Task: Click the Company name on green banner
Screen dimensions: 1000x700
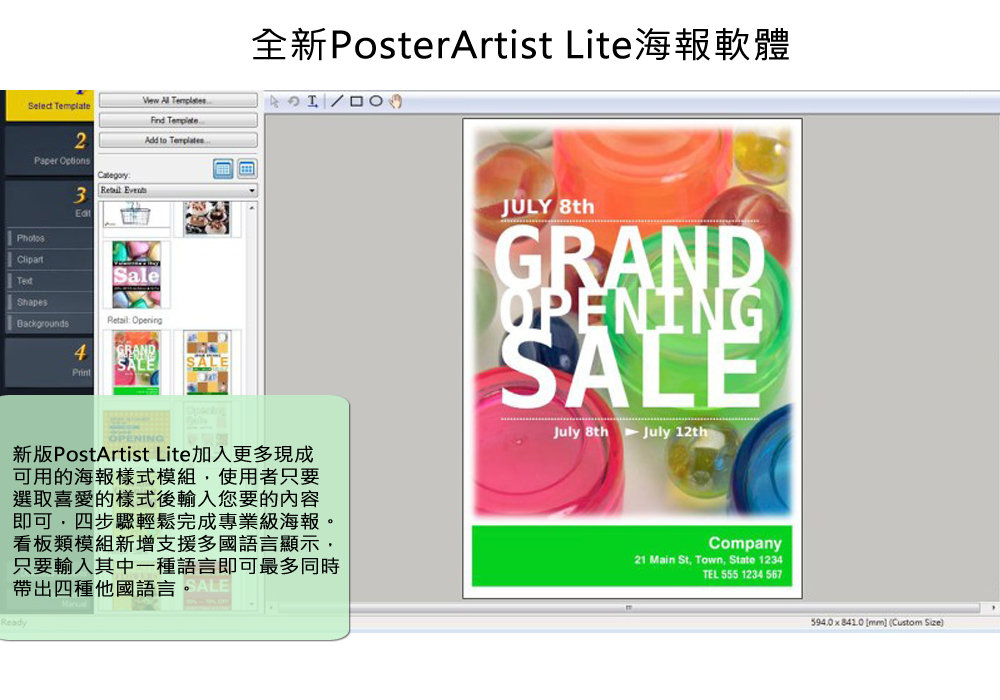Action: point(745,543)
